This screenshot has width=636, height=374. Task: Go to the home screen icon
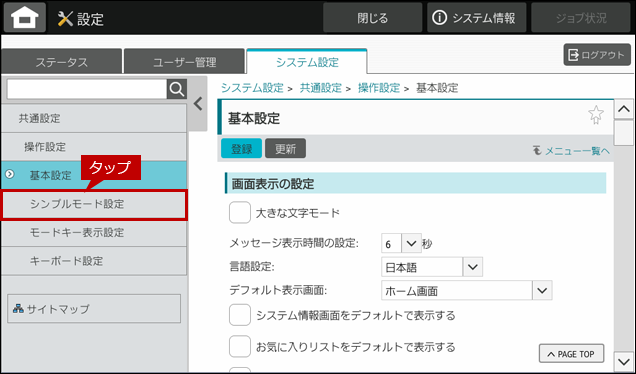(x=25, y=17)
